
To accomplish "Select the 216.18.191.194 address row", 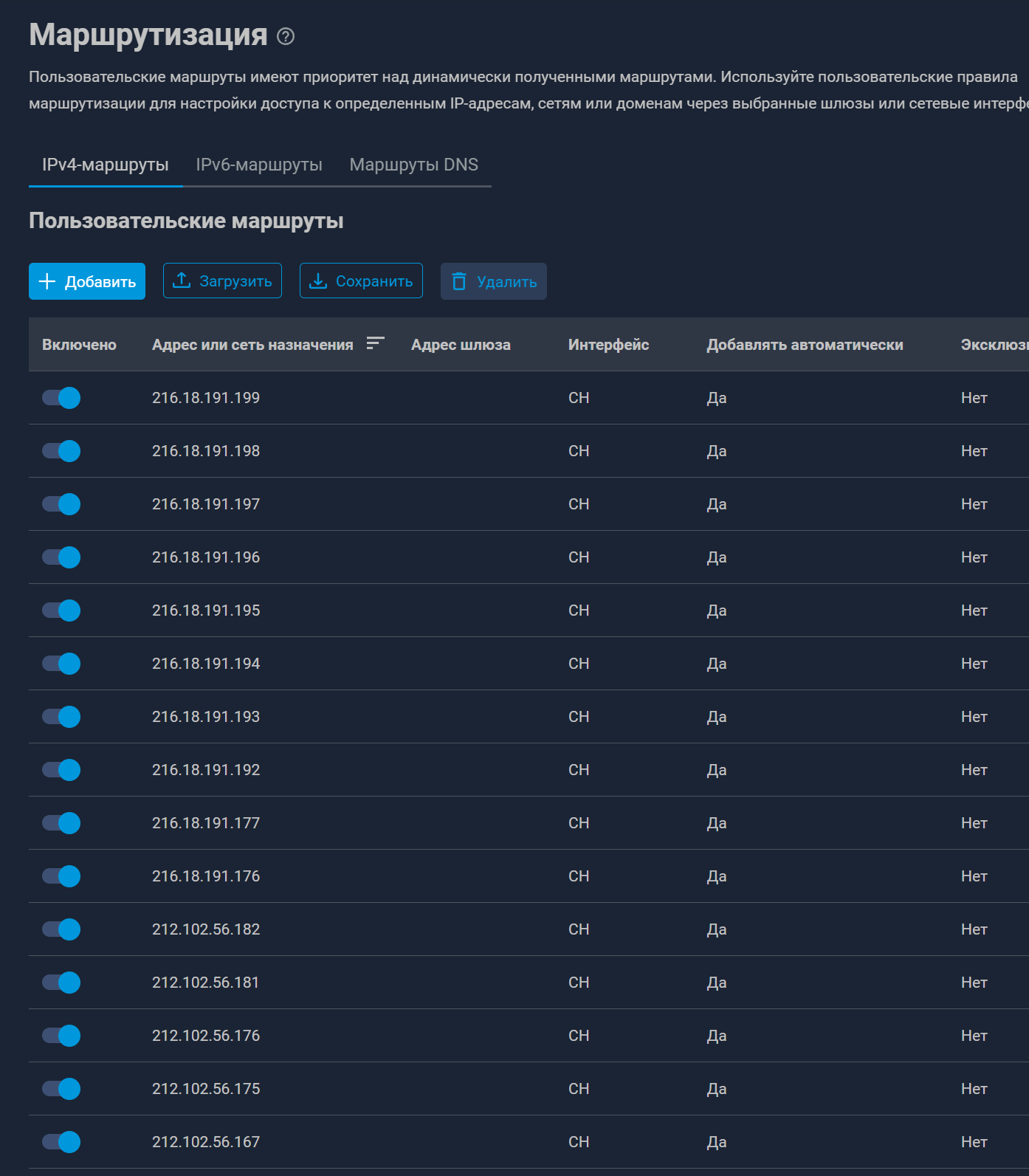I will pyautogui.click(x=206, y=664).
